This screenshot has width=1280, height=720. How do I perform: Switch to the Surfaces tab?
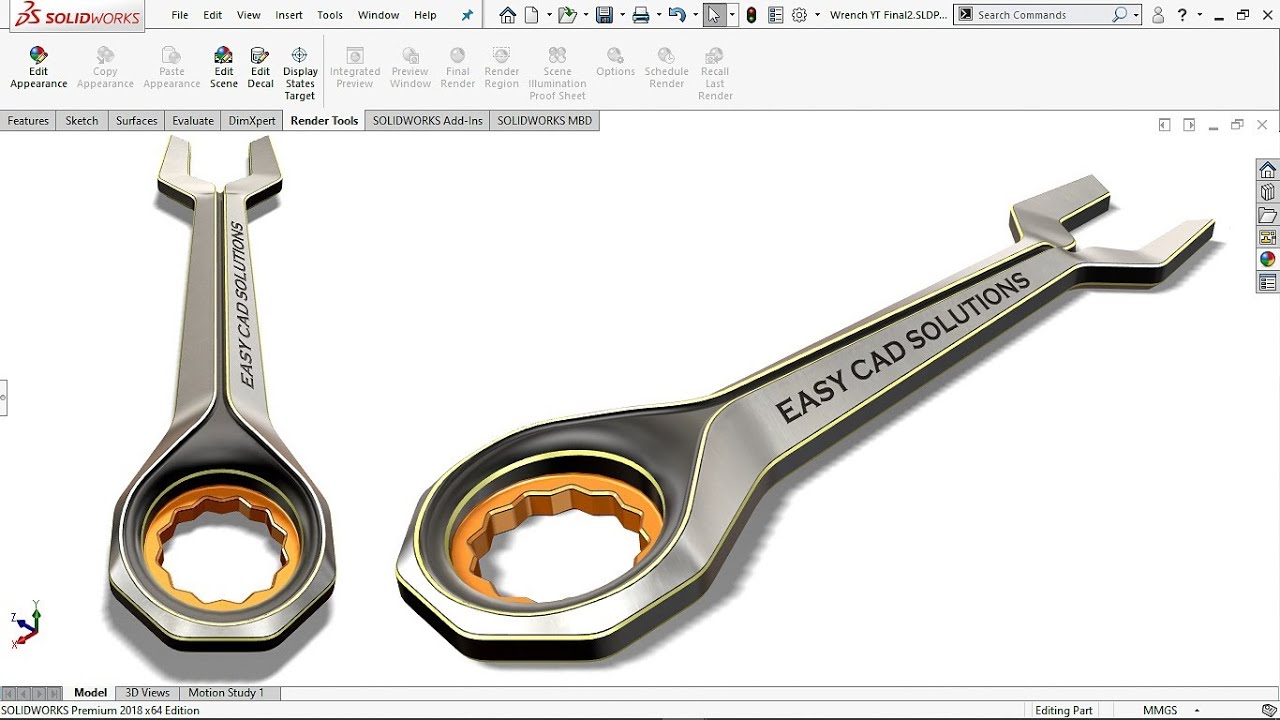(x=137, y=121)
